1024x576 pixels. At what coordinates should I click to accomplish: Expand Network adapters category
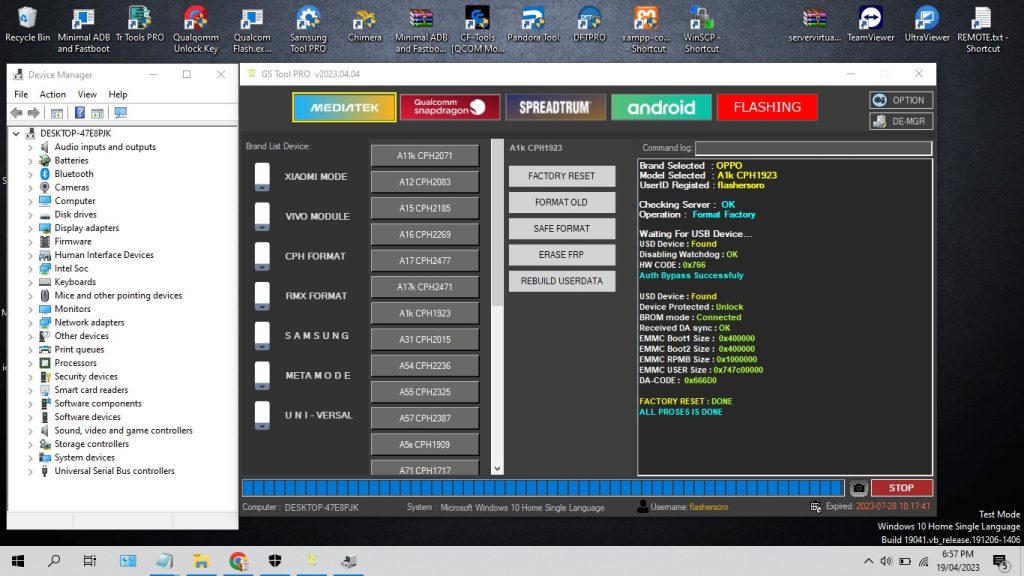click(x=30, y=323)
